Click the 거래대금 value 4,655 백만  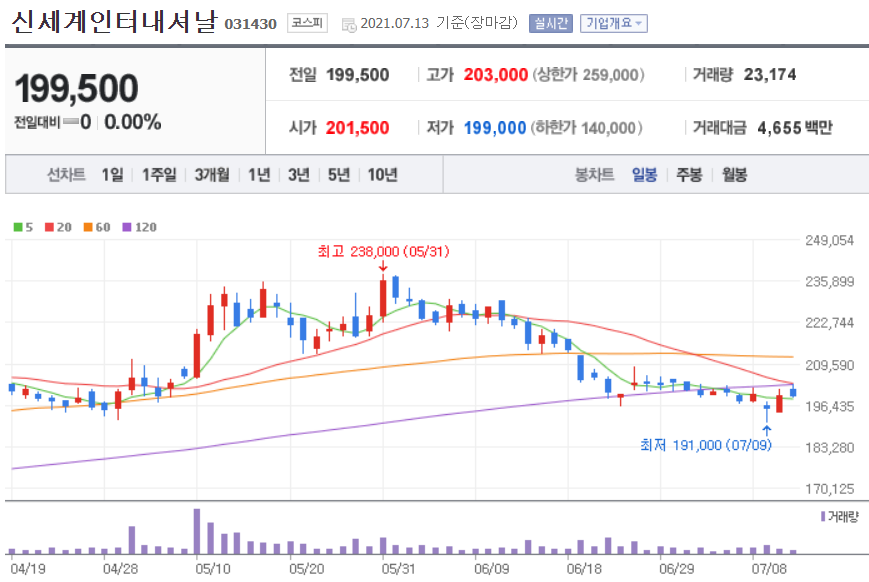[795, 128]
